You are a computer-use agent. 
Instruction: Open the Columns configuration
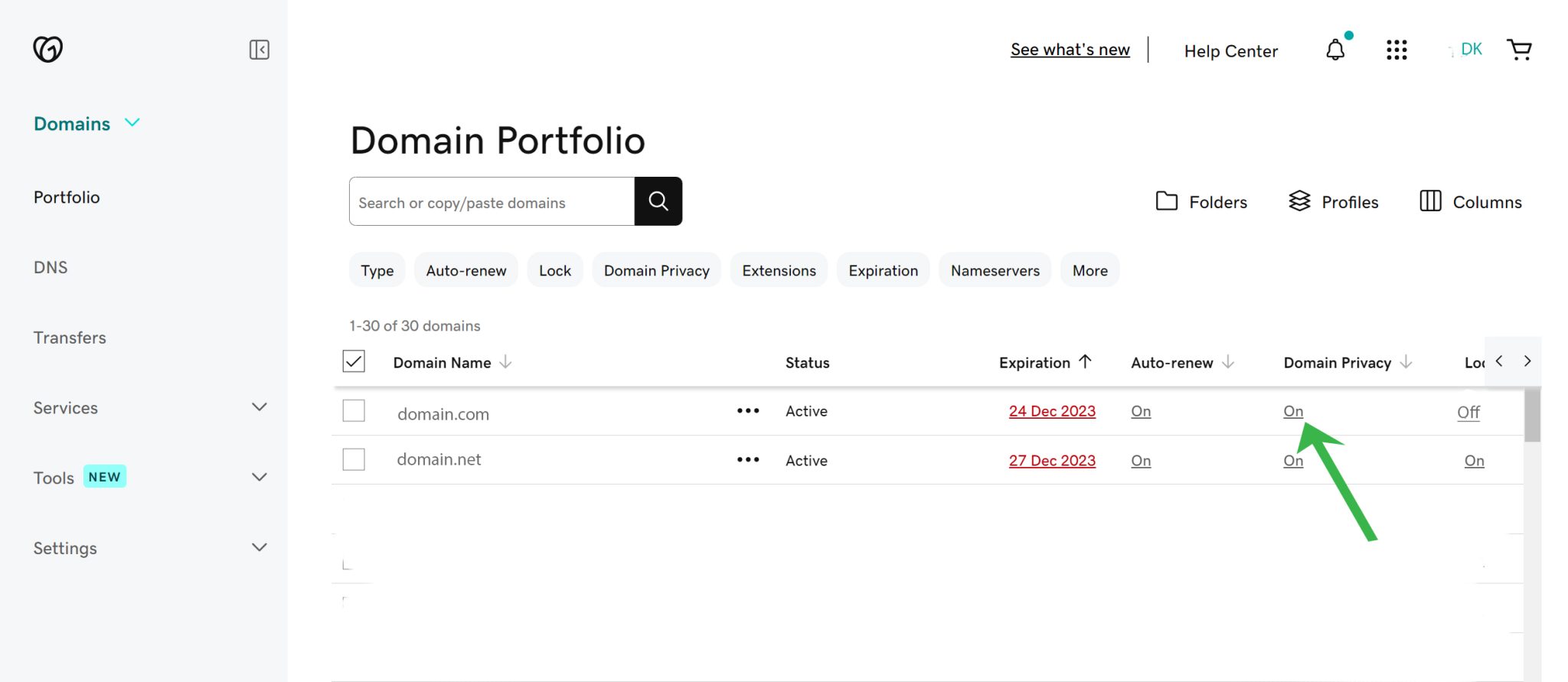(1470, 201)
